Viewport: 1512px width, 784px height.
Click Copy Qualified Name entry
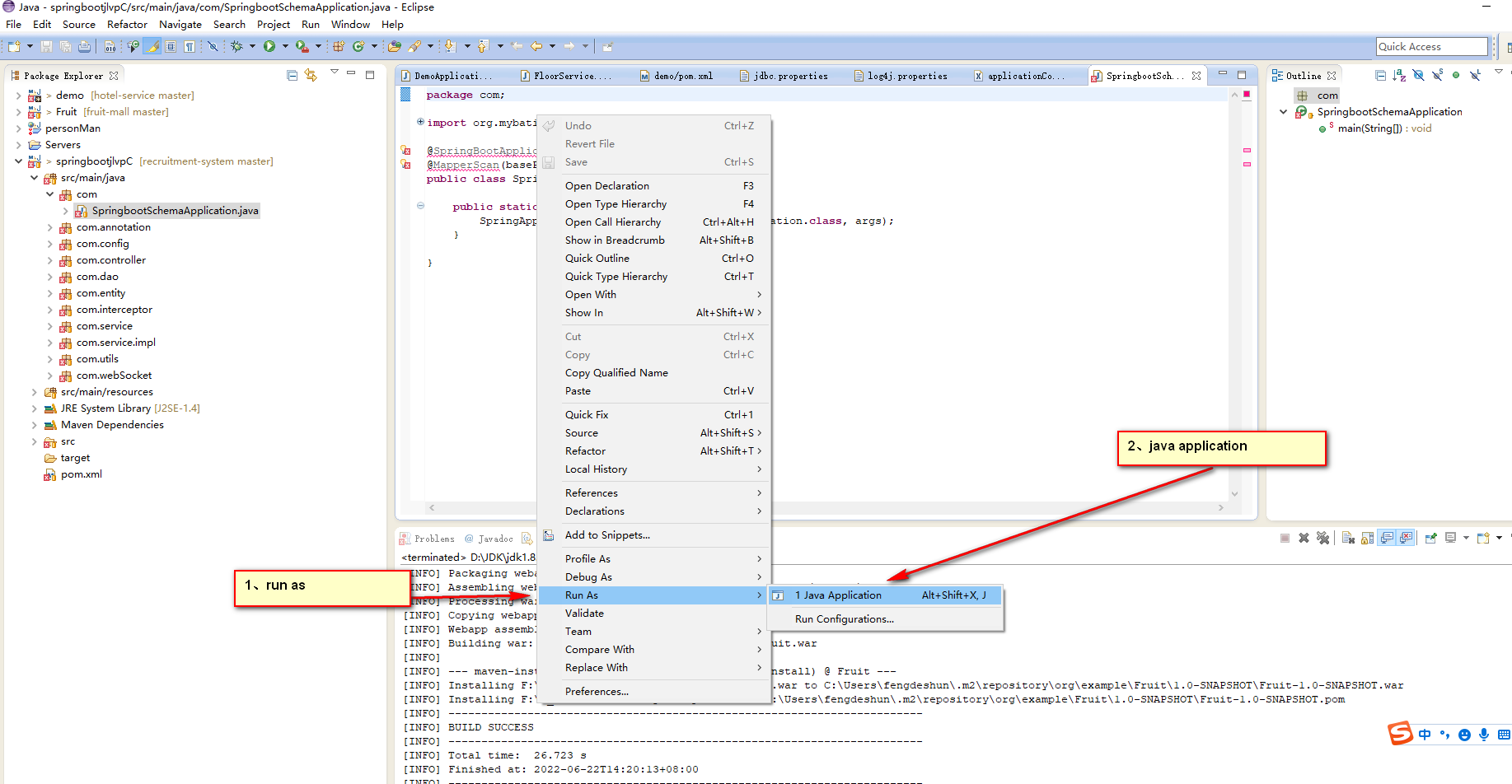tap(654, 373)
